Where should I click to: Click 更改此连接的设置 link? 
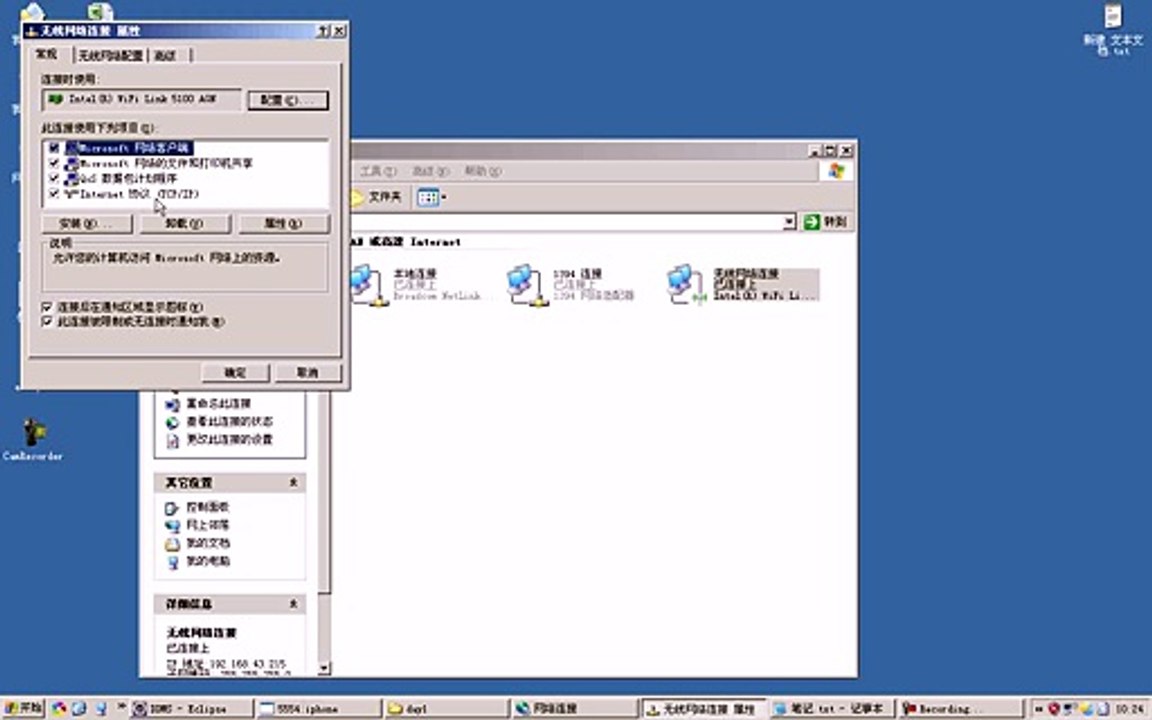[229, 439]
